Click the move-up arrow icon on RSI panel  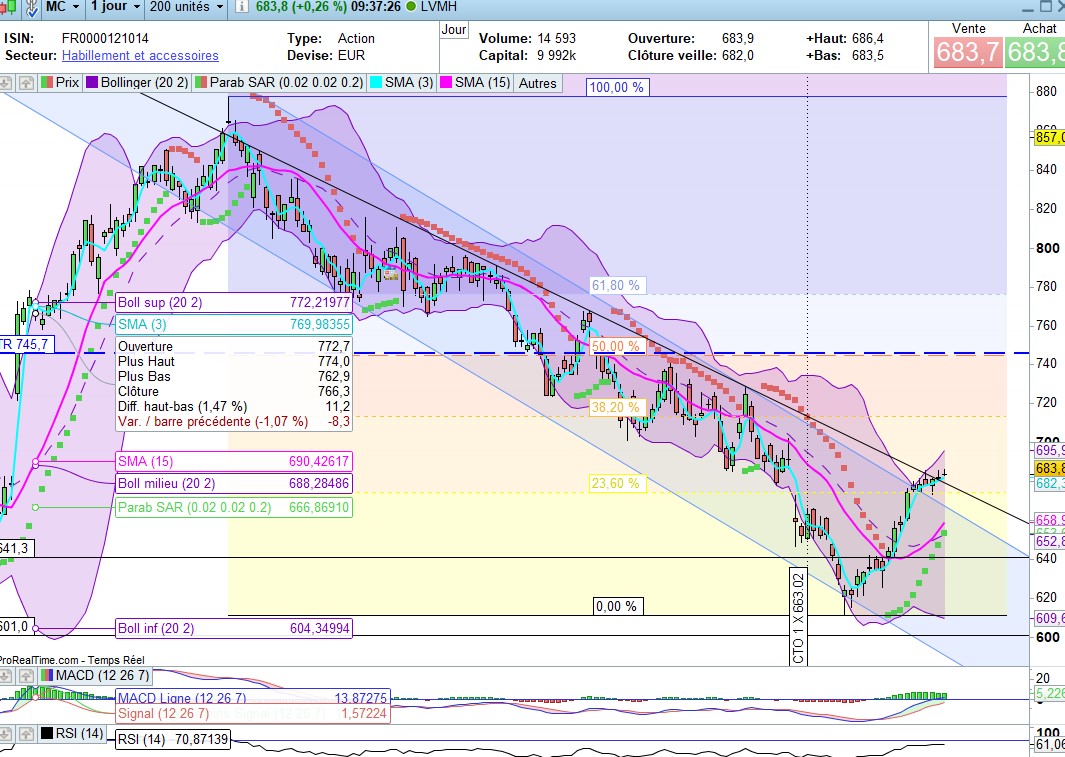tap(26, 734)
